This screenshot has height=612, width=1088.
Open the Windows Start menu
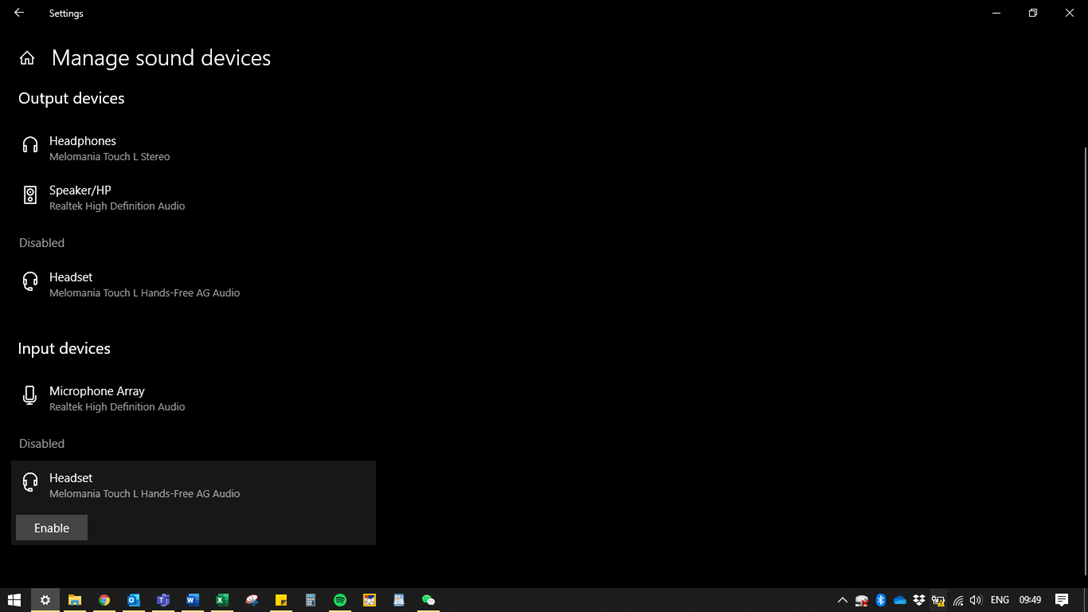point(14,600)
